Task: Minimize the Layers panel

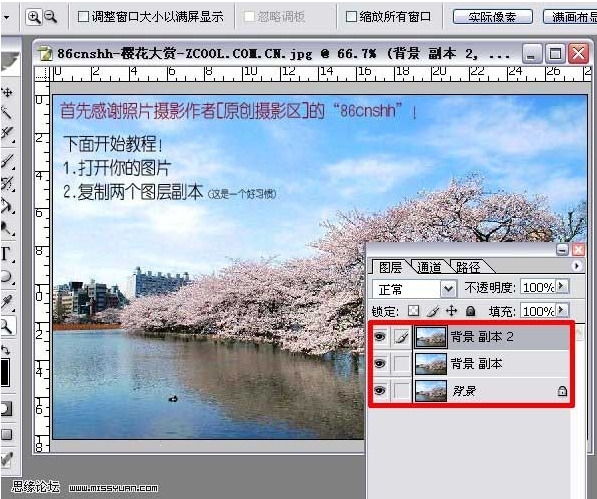Action: (562, 250)
